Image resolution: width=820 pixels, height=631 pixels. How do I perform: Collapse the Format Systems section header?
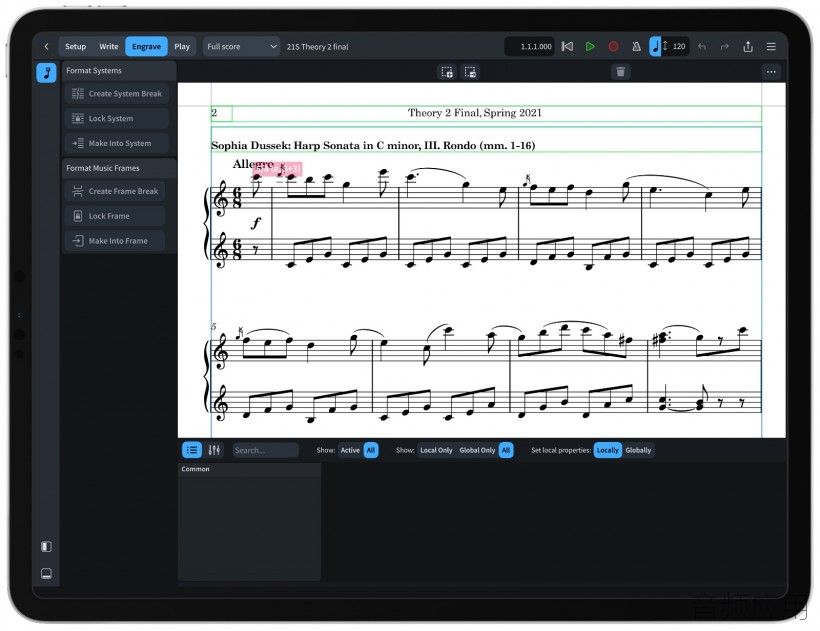tap(119, 71)
